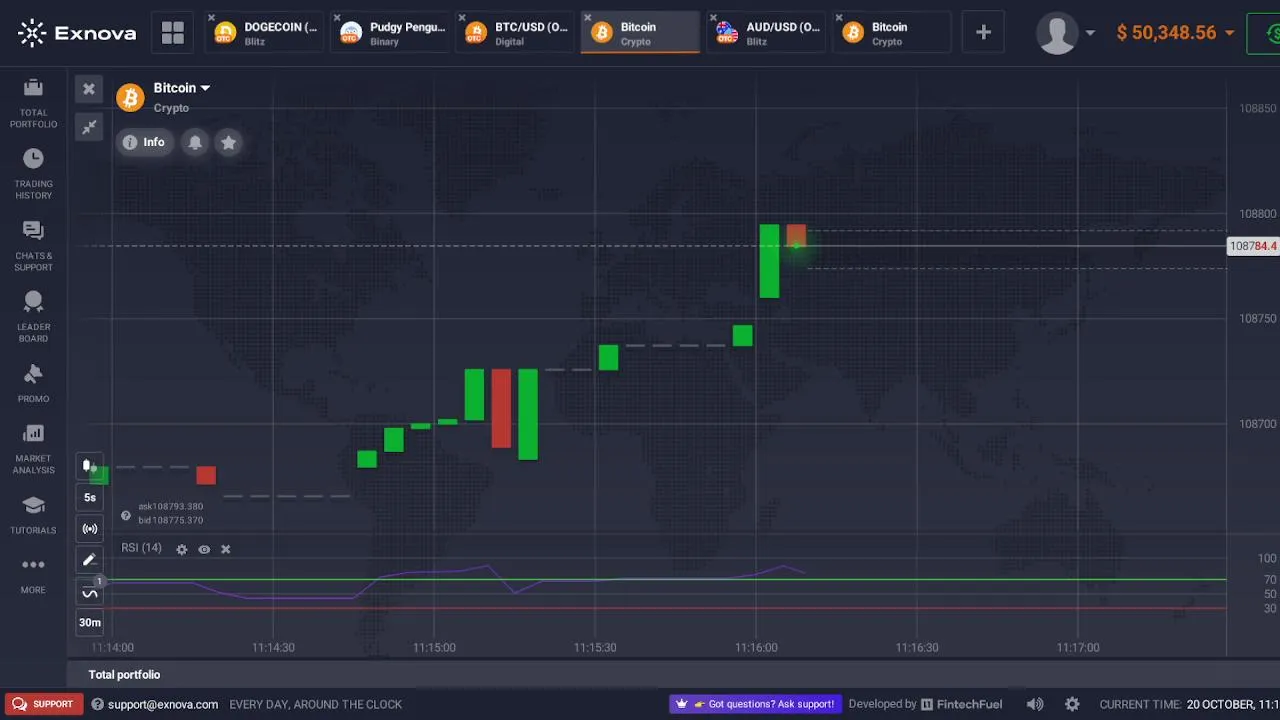The width and height of the screenshot is (1280, 720).
Task: Open the user profile avatar menu
Action: (x=1065, y=33)
